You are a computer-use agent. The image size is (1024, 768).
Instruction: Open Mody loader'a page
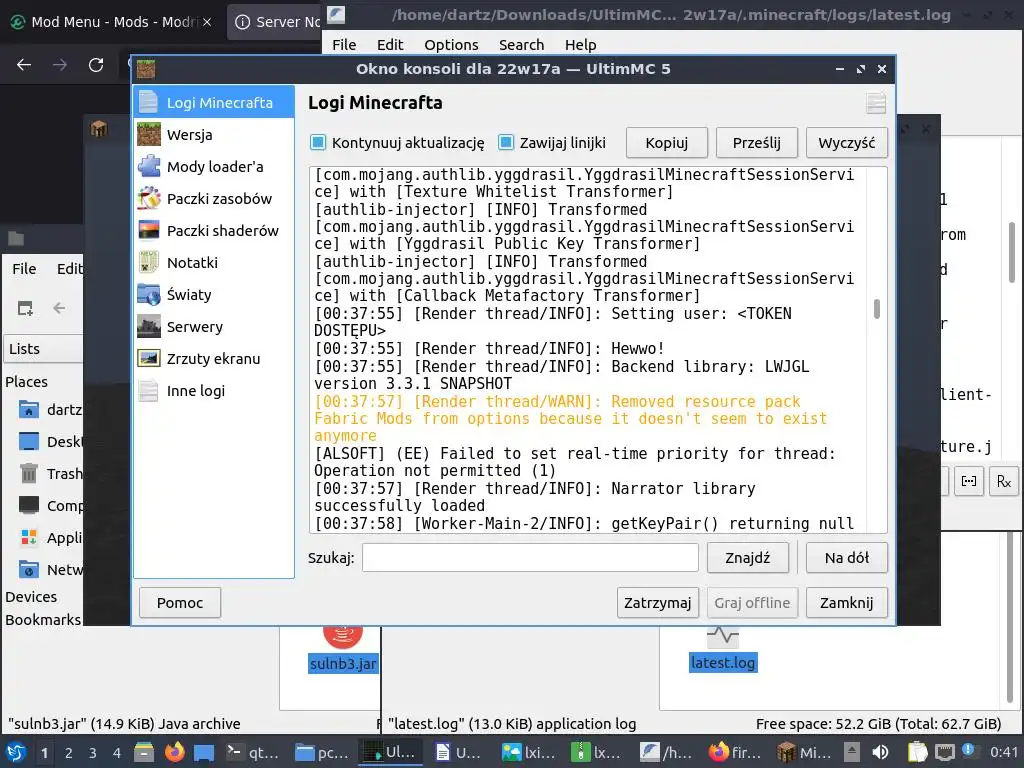(214, 167)
